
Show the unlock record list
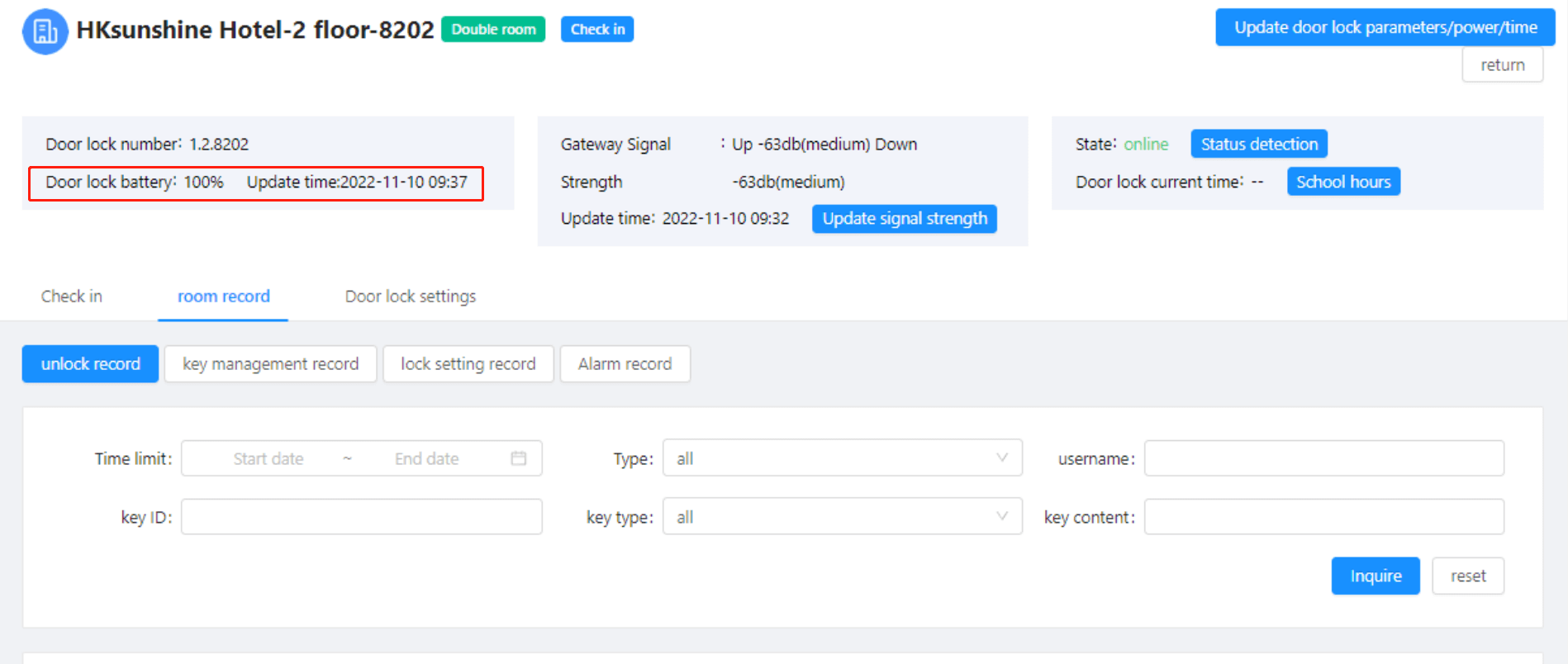click(90, 364)
